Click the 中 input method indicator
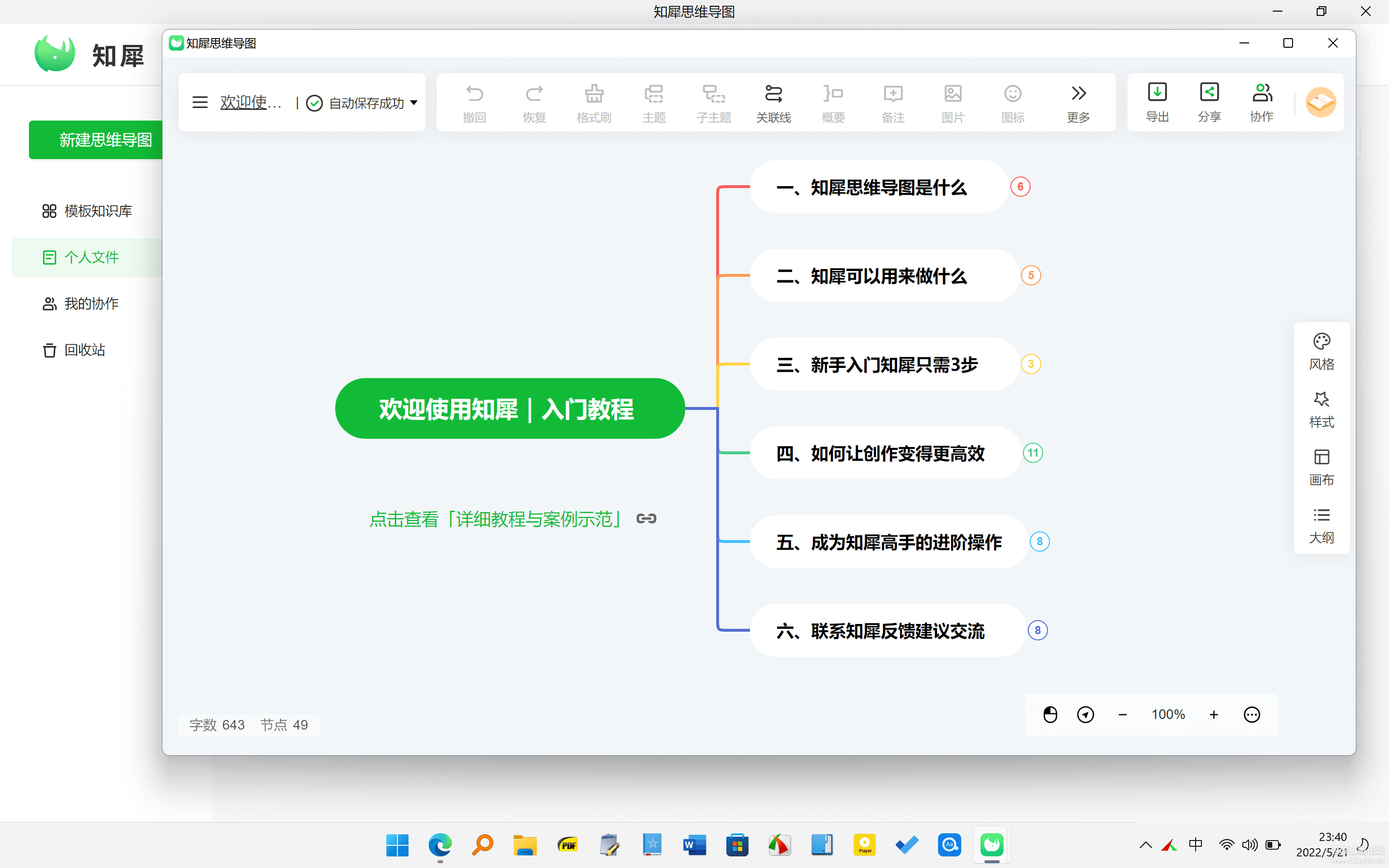1389x868 pixels. point(1196,844)
